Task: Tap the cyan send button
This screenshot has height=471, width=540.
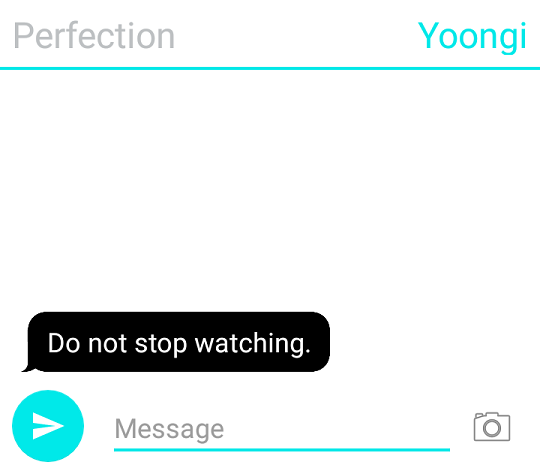Action: pyautogui.click(x=48, y=426)
